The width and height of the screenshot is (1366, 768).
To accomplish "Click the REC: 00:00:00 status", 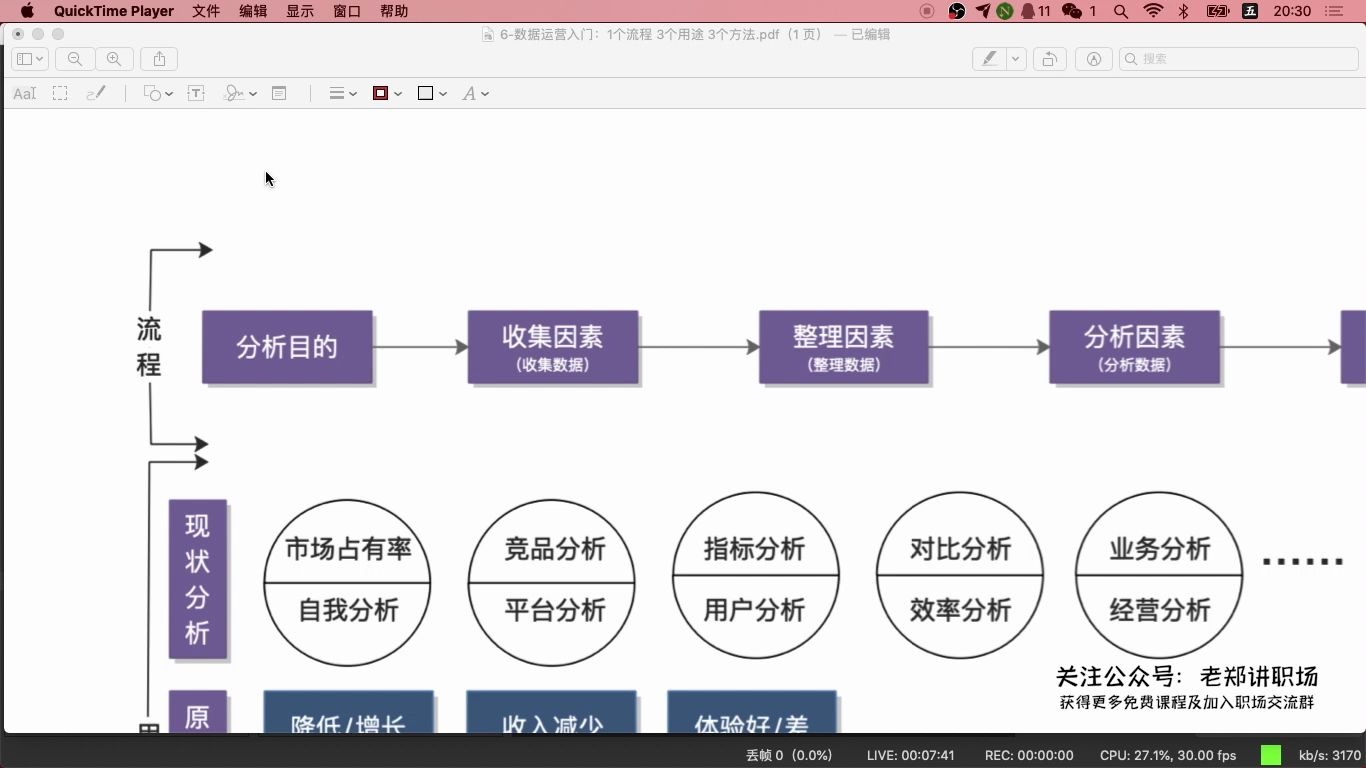I will click(1029, 755).
